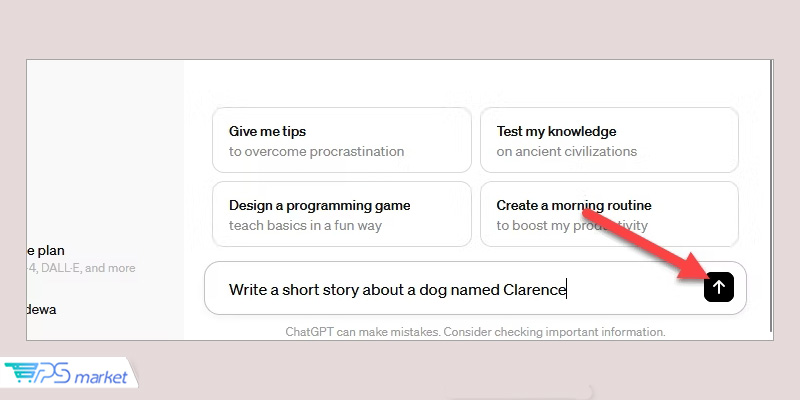Click 'on ancient civilizations' subtitle text
Viewport: 800px width, 400px height.
pyautogui.click(x=566, y=152)
